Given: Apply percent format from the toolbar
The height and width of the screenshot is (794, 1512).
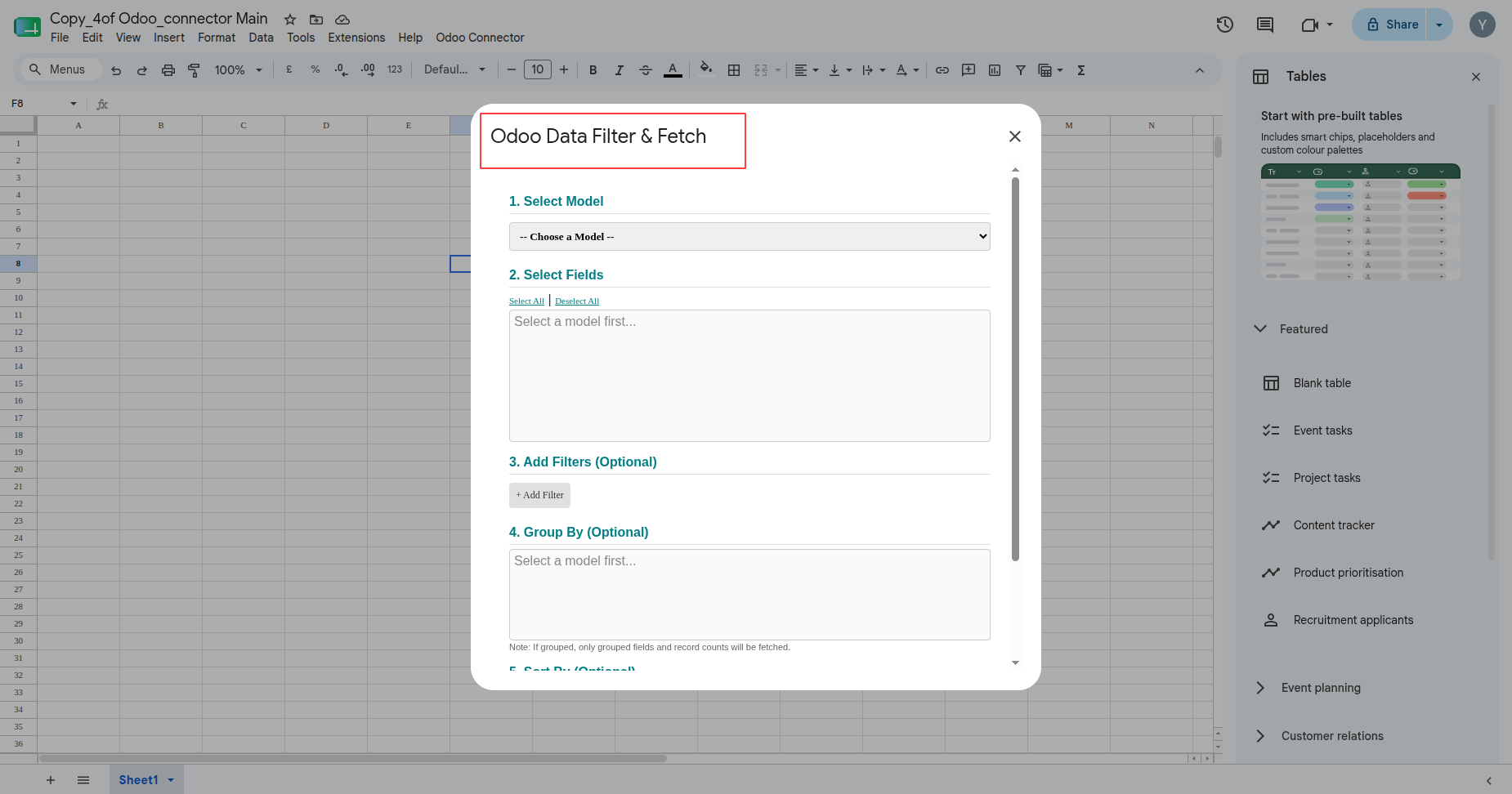Looking at the screenshot, I should [315, 70].
